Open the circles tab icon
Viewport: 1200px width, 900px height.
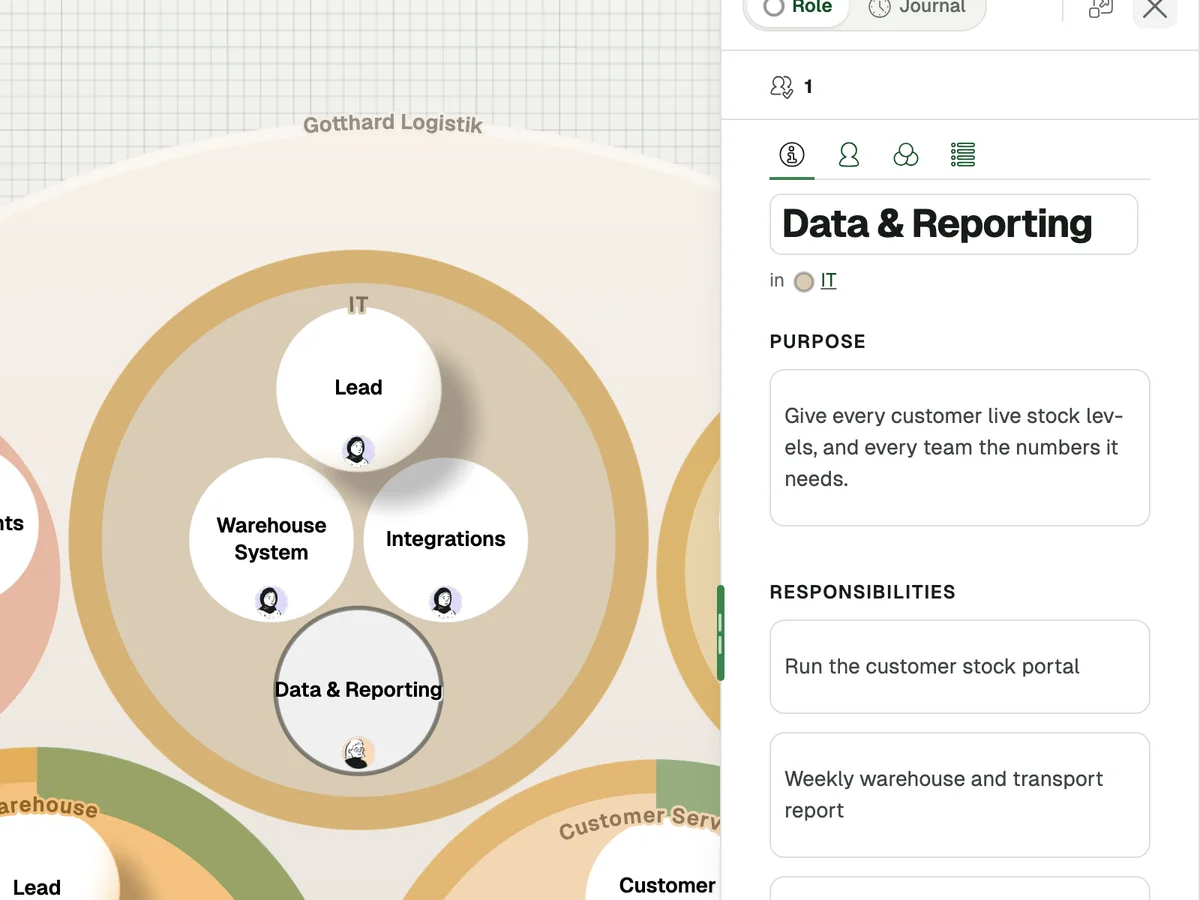906,155
